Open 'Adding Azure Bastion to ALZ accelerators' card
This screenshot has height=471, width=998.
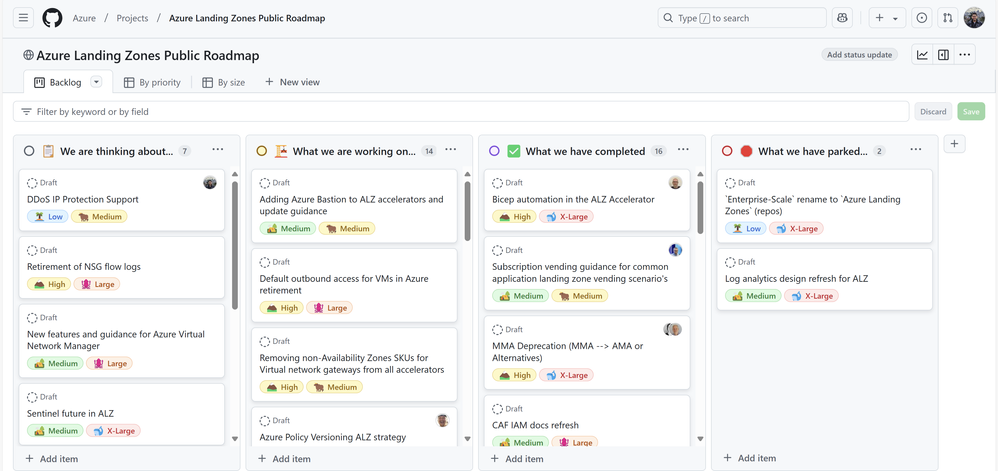(x=351, y=205)
